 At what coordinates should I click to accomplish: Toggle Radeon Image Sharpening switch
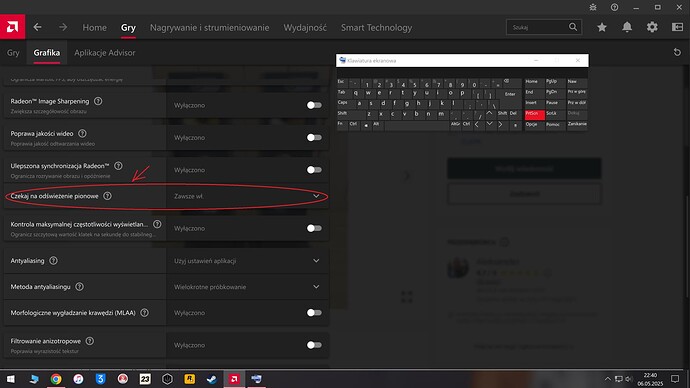coord(314,105)
